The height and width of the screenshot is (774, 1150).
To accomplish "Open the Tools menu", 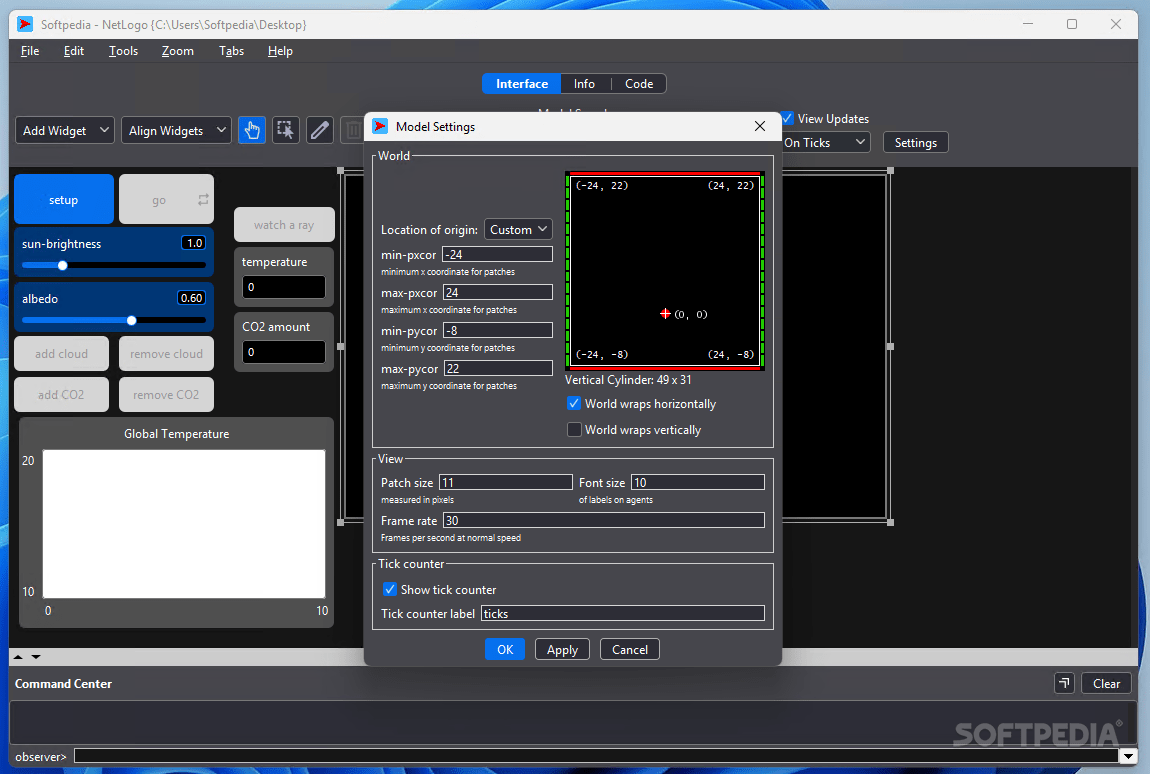I will (x=123, y=51).
